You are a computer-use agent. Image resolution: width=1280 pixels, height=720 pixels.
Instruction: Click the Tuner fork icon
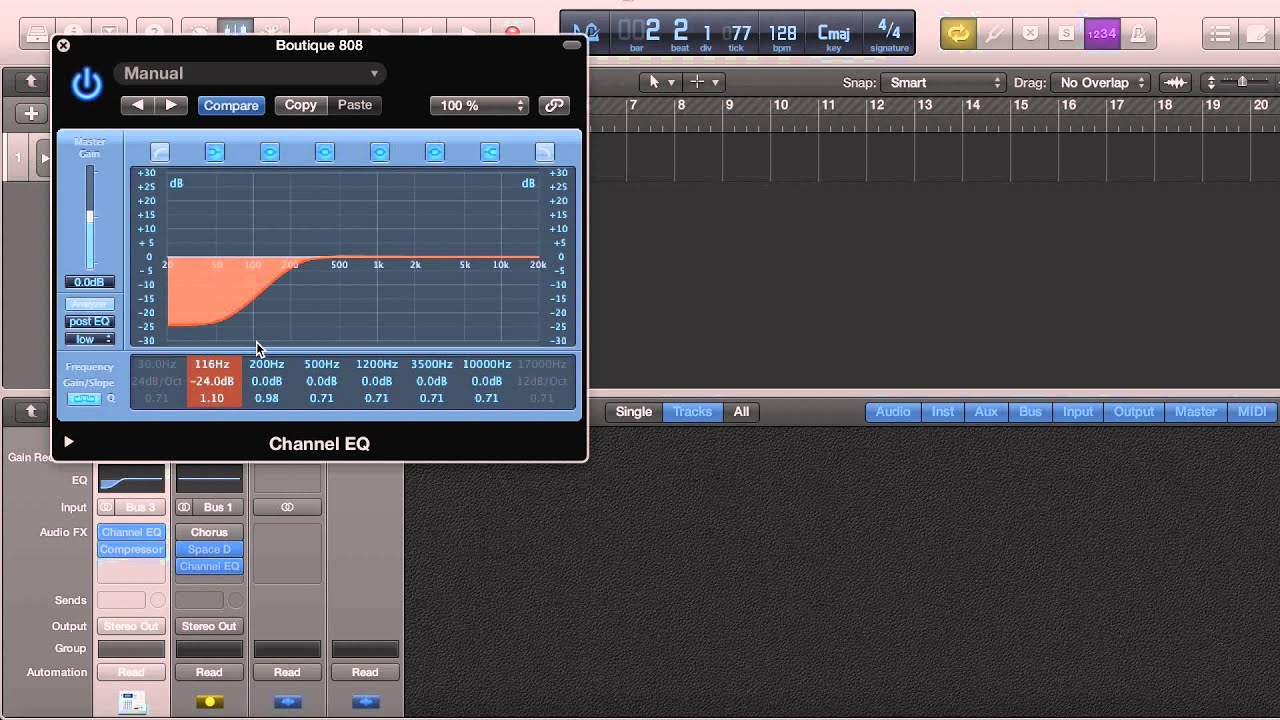coord(994,34)
